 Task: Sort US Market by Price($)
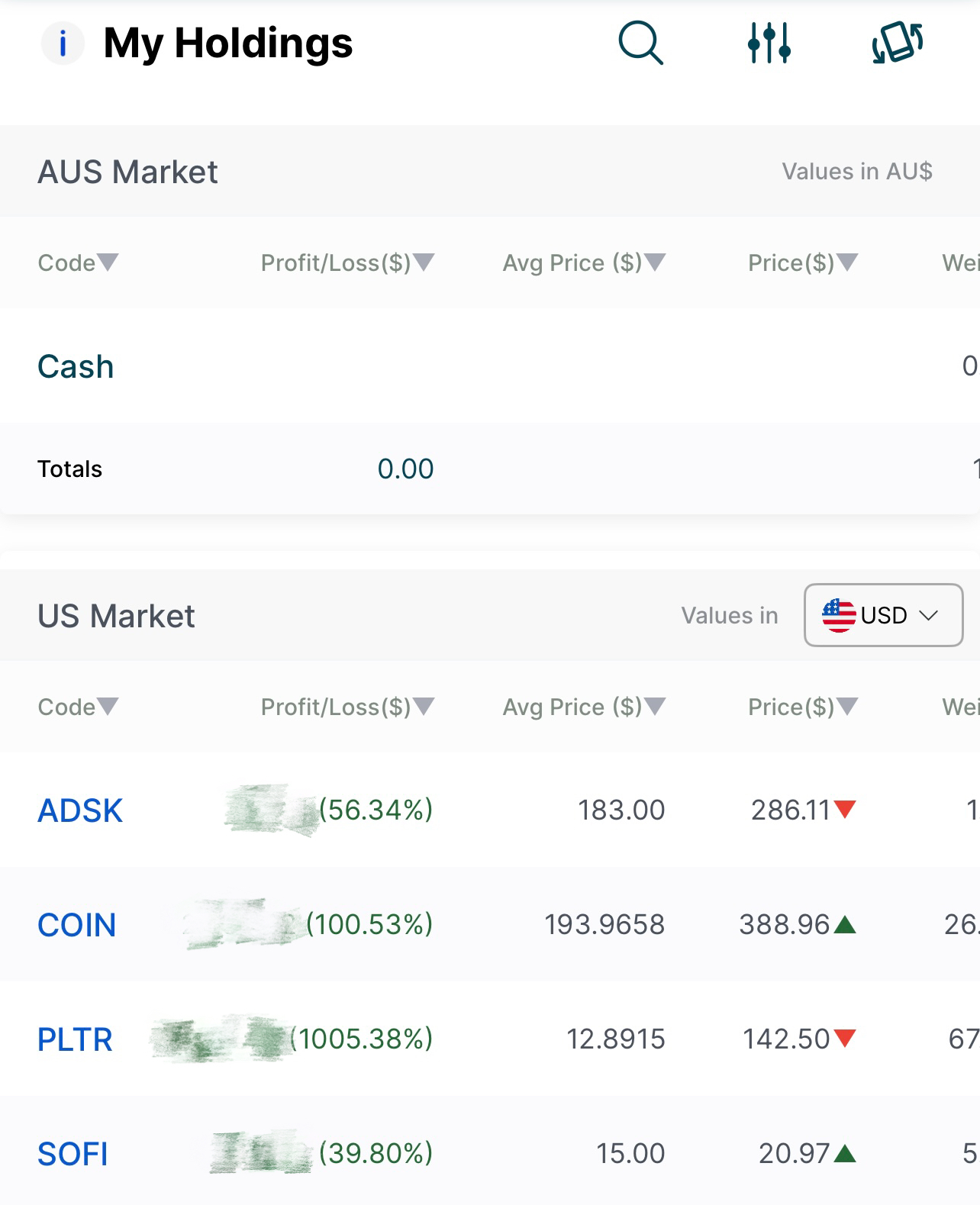tap(803, 707)
